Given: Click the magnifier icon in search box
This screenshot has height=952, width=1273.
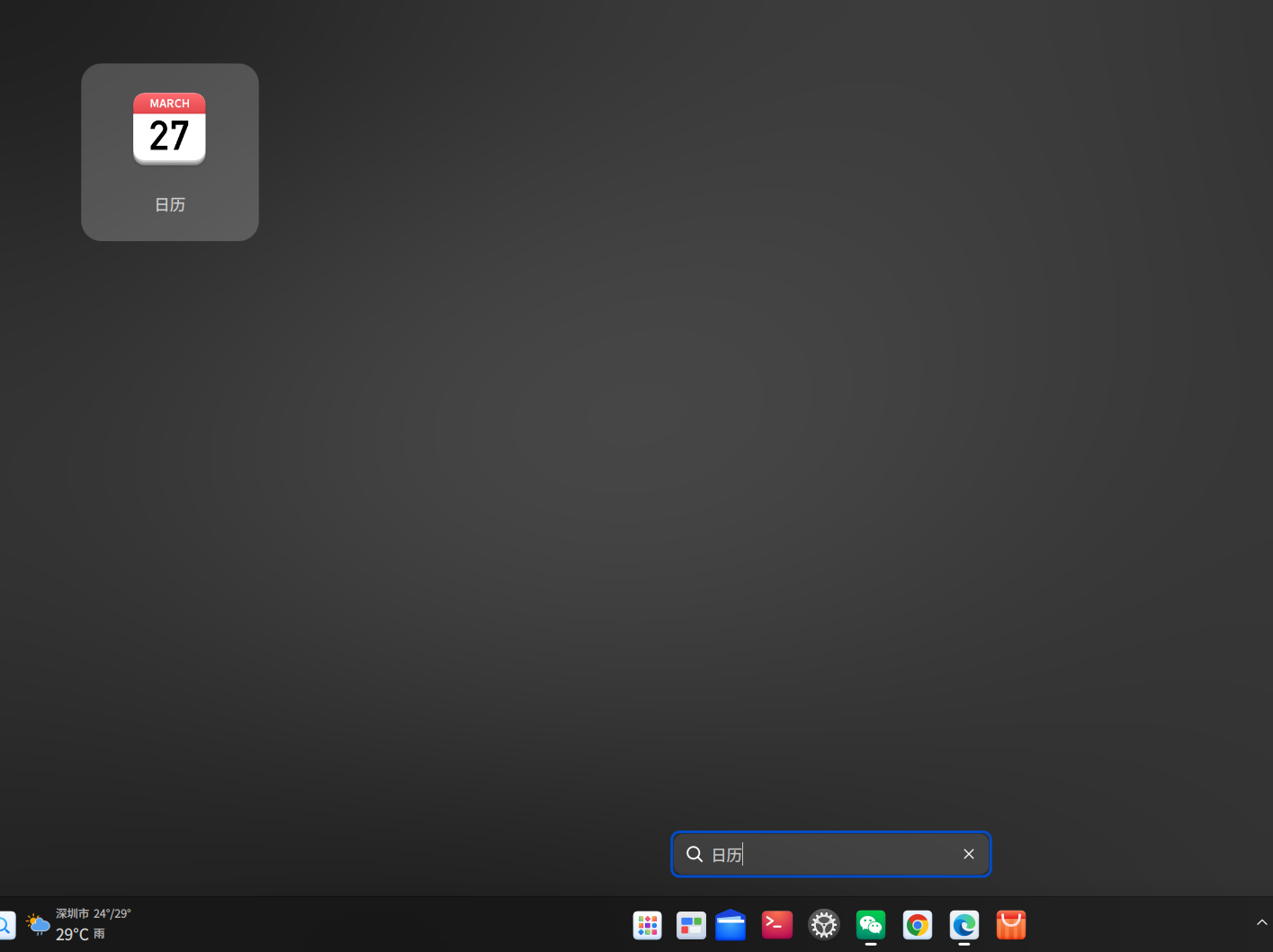Looking at the screenshot, I should click(x=695, y=854).
